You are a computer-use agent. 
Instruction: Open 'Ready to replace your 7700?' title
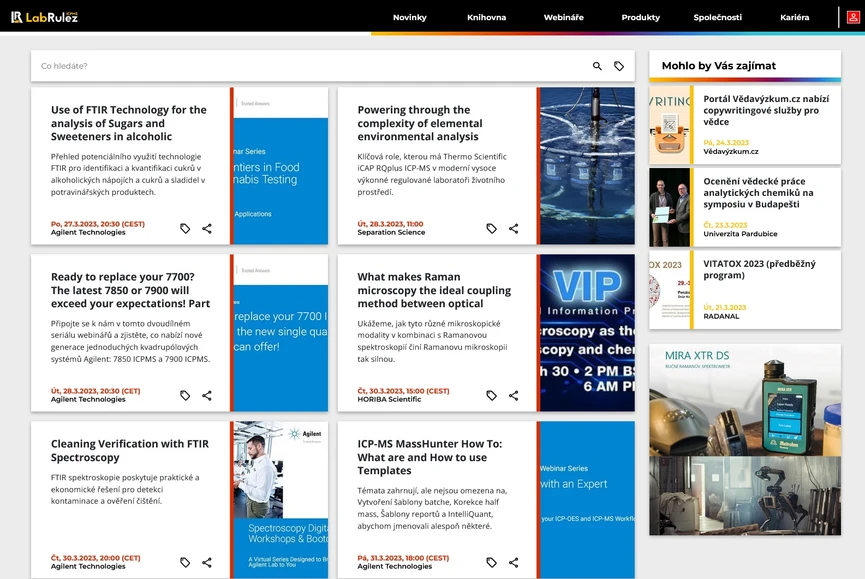(130, 290)
